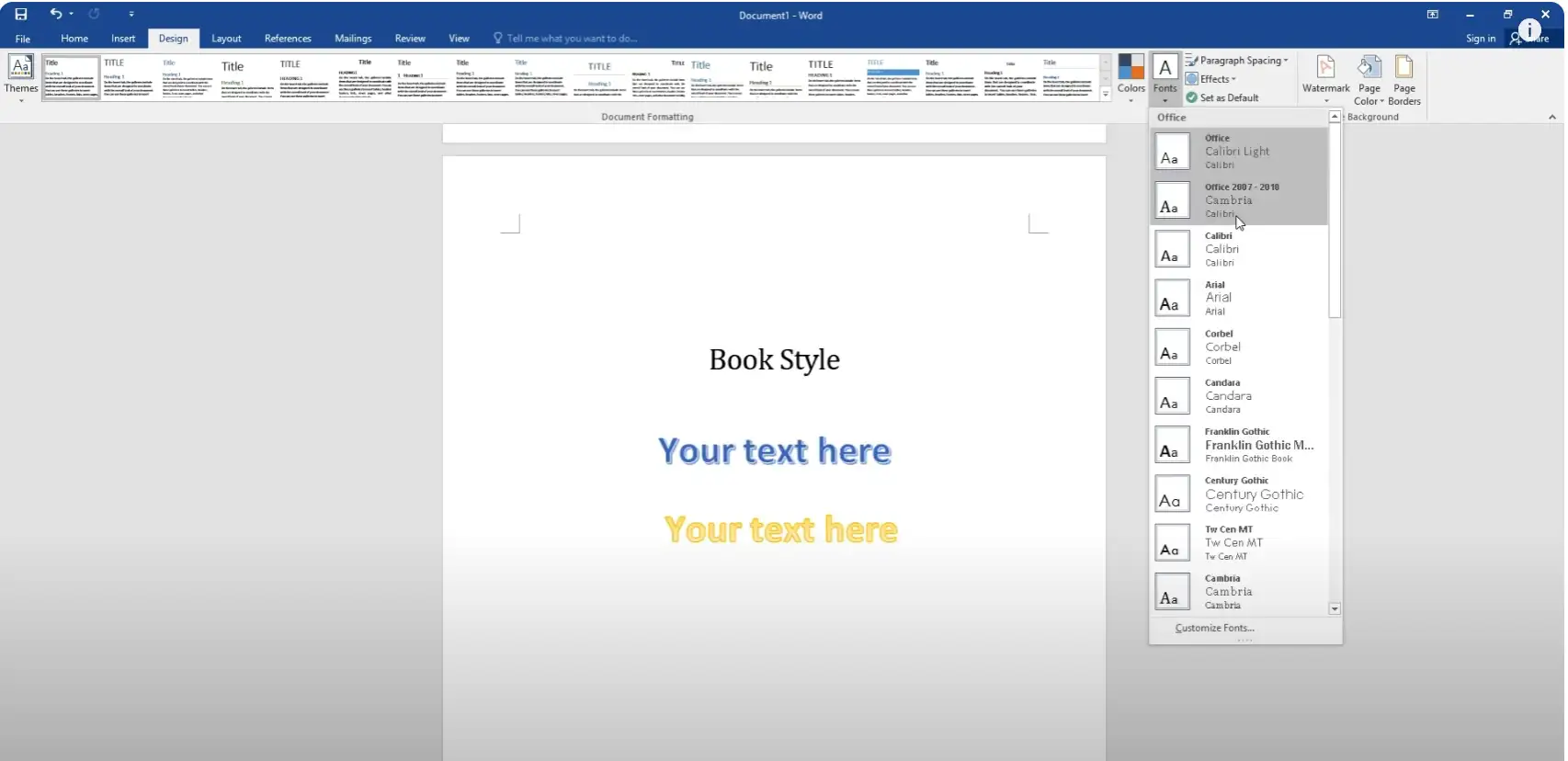The image size is (1568, 761).
Task: Open the References tab
Action: pyautogui.click(x=288, y=39)
